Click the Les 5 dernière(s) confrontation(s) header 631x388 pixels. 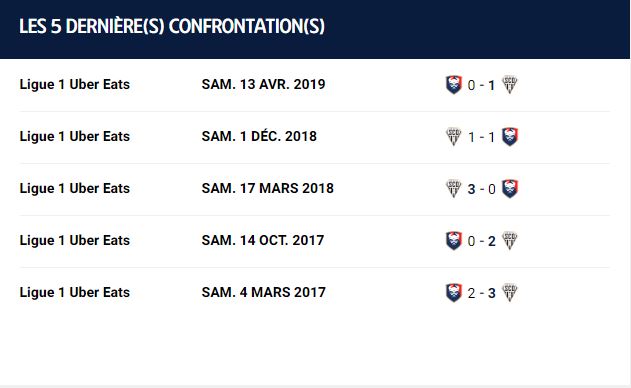click(x=172, y=27)
